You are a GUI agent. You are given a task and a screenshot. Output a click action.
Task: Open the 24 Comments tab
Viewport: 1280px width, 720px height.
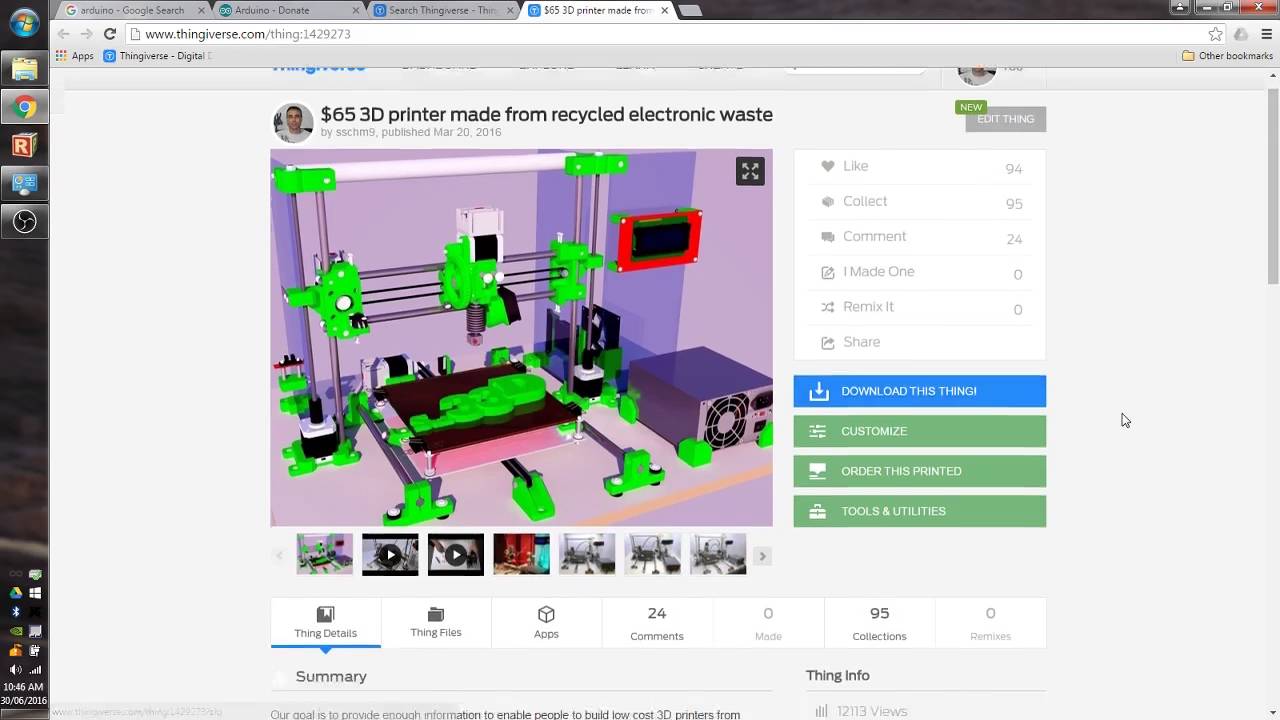tap(657, 622)
